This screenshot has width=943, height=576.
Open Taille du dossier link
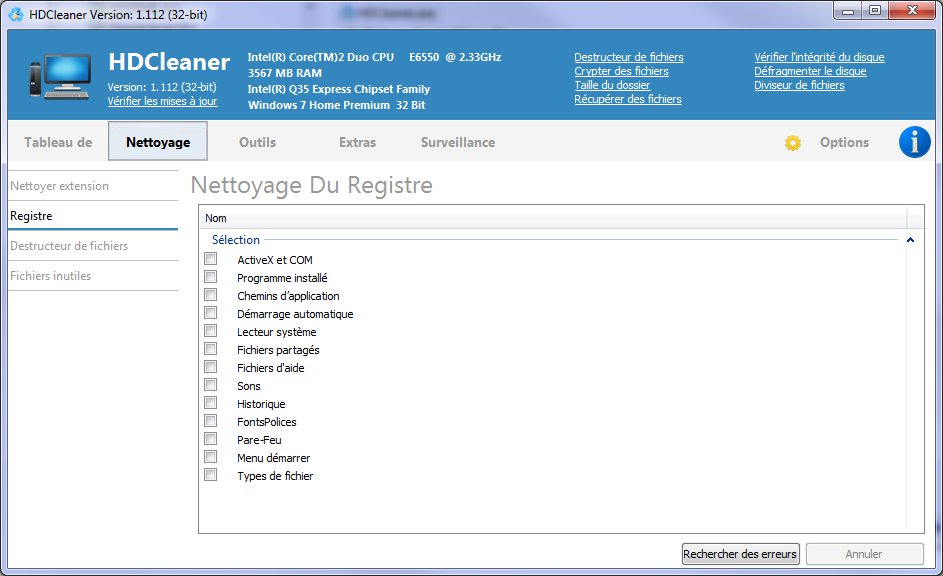(x=612, y=85)
